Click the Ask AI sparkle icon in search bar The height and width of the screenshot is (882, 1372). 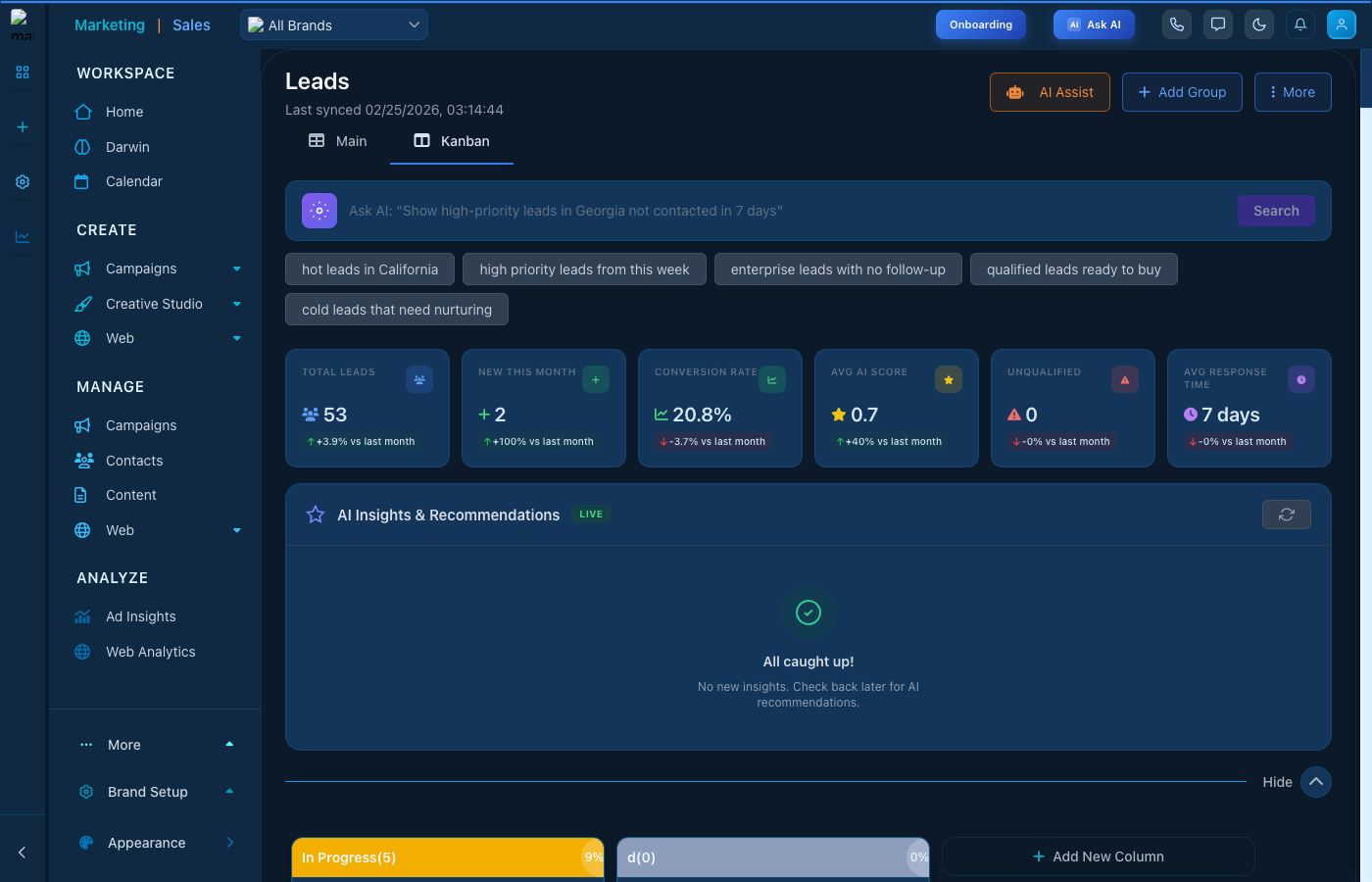[x=319, y=211]
